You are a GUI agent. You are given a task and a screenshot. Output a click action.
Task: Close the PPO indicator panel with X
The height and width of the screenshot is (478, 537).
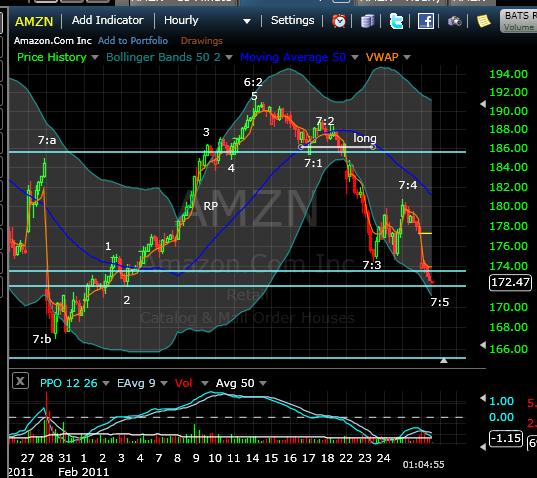coord(20,381)
